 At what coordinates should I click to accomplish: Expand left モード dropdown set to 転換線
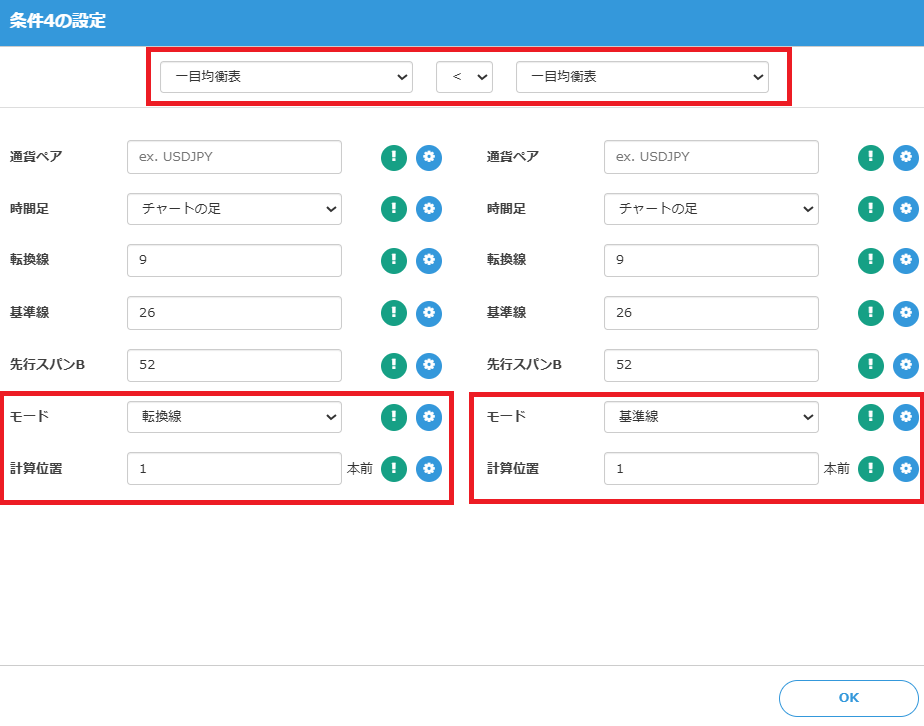tap(234, 417)
